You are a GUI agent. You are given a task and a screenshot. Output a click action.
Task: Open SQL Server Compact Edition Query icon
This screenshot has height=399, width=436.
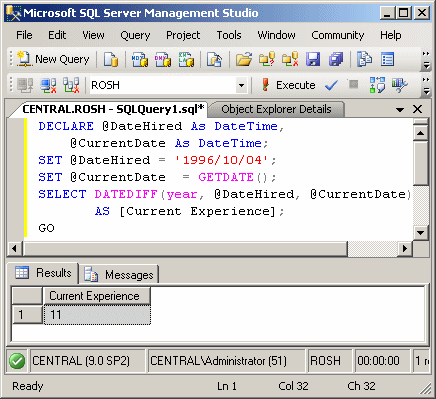[x=214, y=59]
